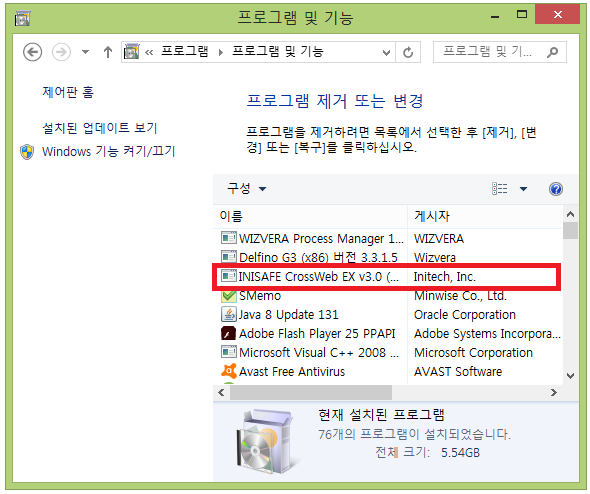The height and width of the screenshot is (494, 590).
Task: Click the vertical scrollbar up arrow
Action: pyautogui.click(x=570, y=214)
